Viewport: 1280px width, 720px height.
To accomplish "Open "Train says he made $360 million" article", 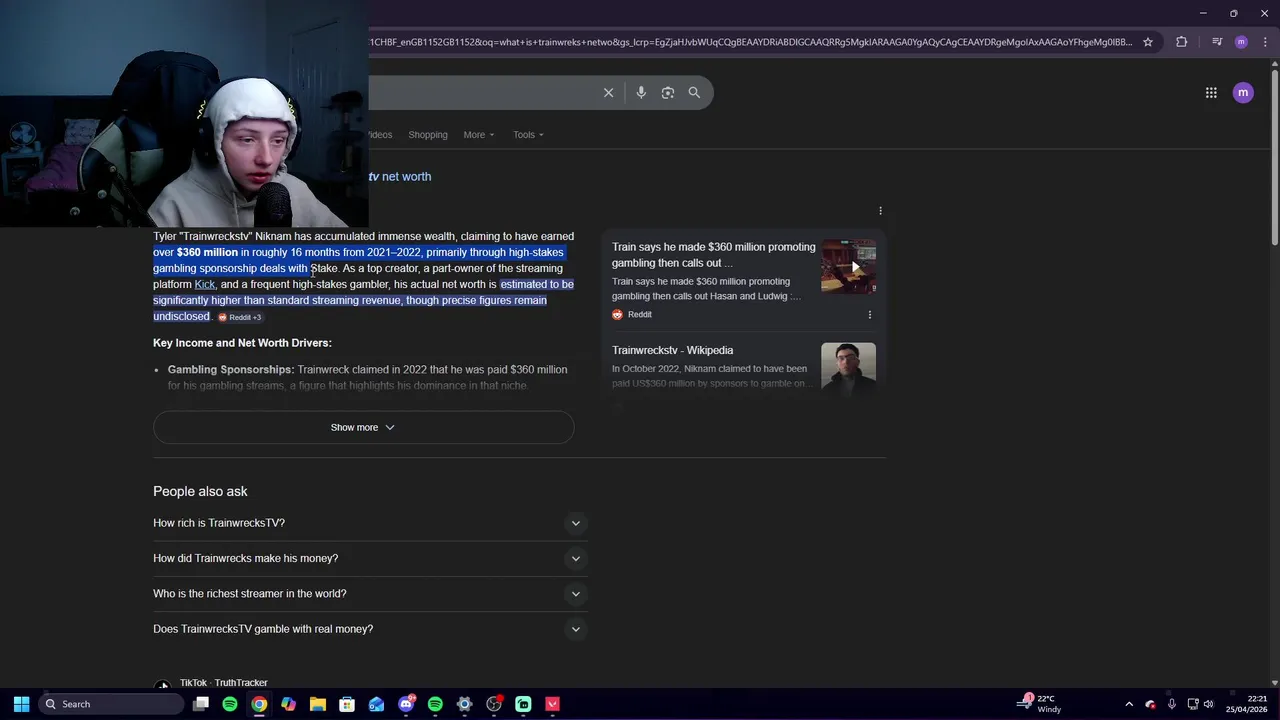I will click(713, 255).
